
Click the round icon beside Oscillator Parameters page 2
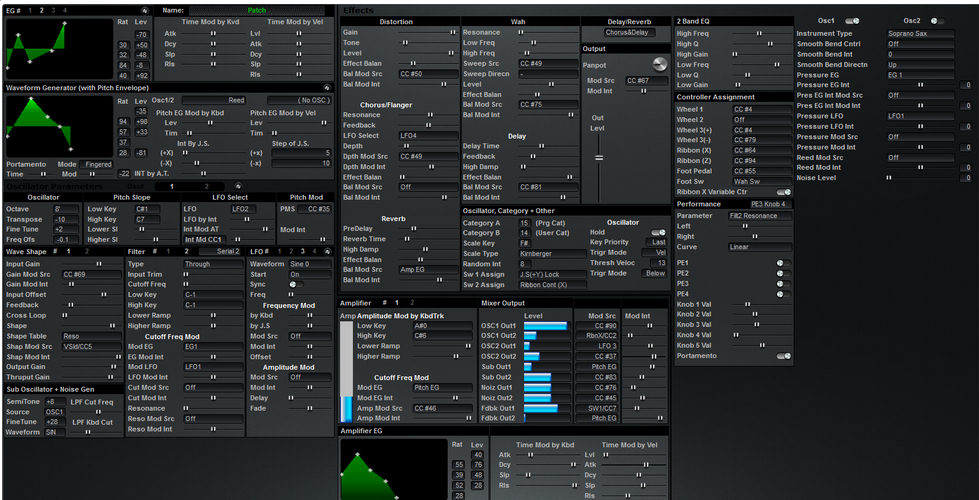[237, 186]
